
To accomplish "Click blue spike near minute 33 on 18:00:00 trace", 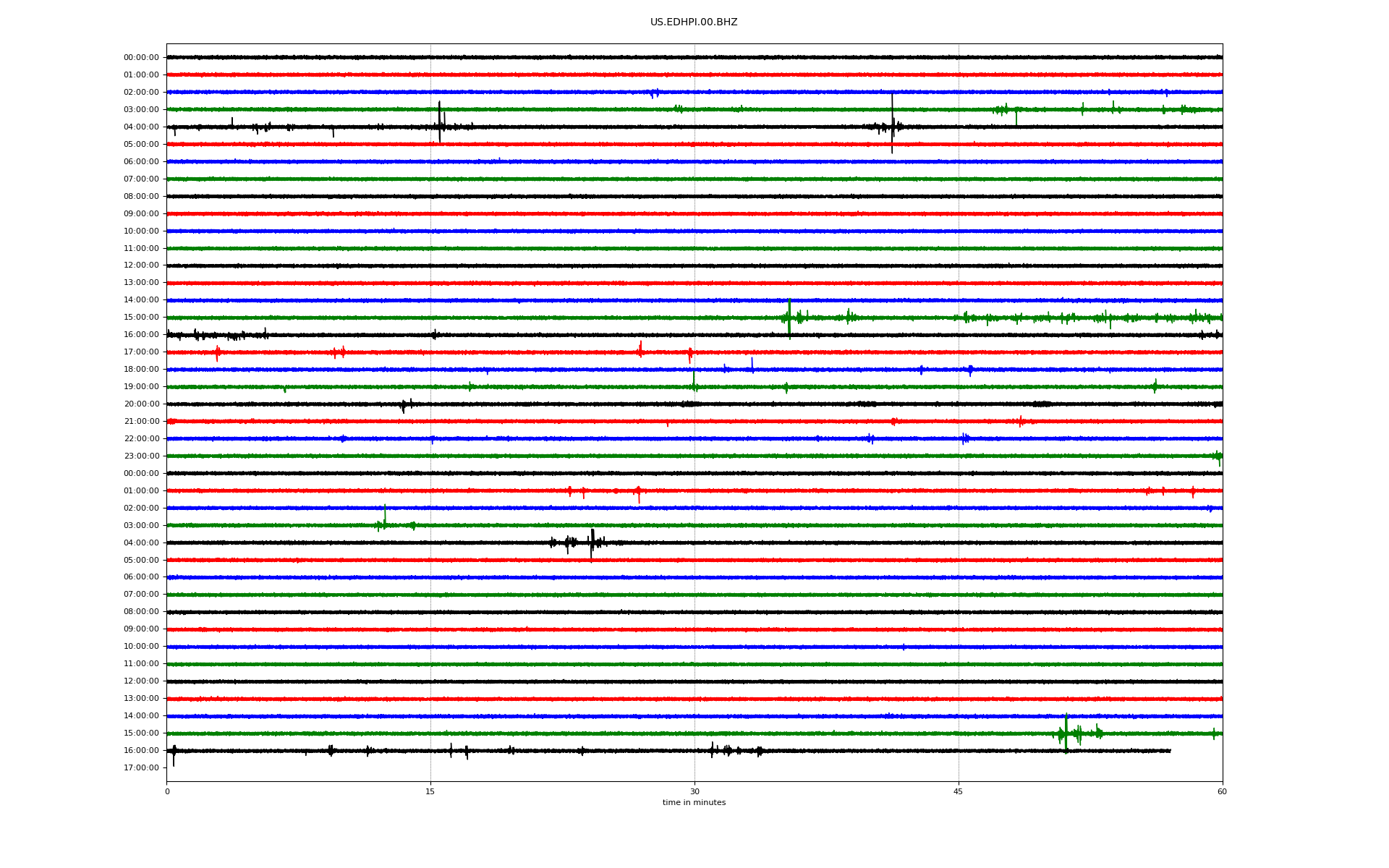I will point(752,365).
